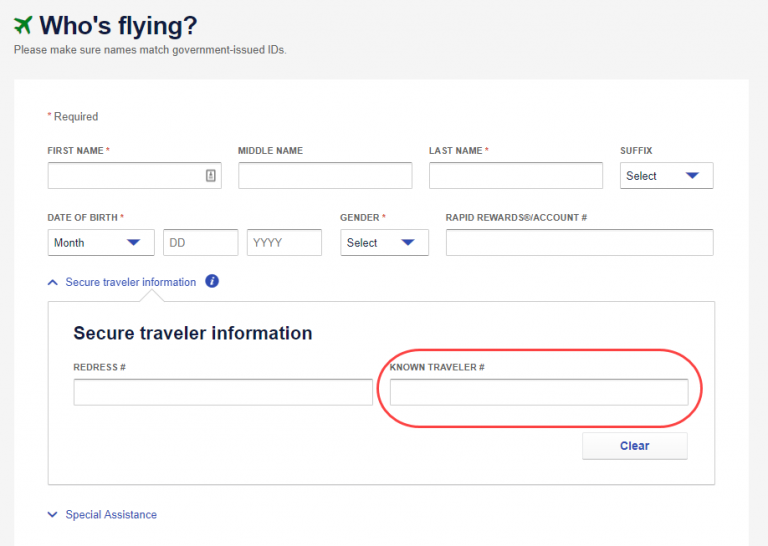Click the Suffix dropdown arrow
Viewport: 768px width, 546px height.
click(x=692, y=176)
